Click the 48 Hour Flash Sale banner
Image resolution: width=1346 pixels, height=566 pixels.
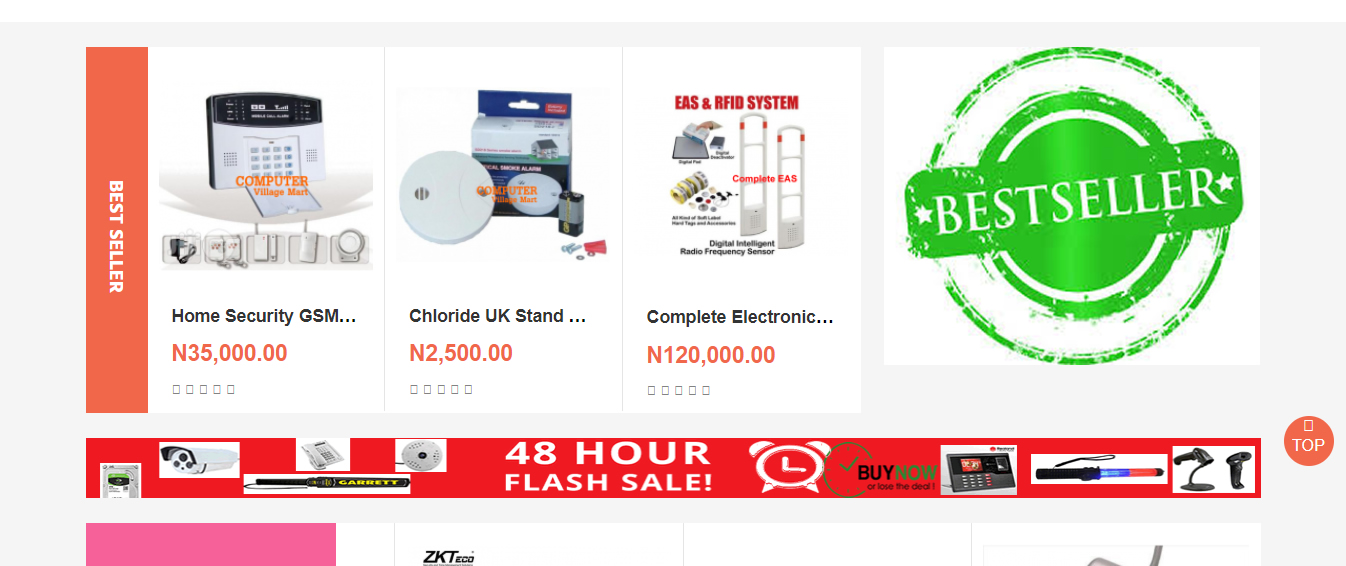click(673, 468)
